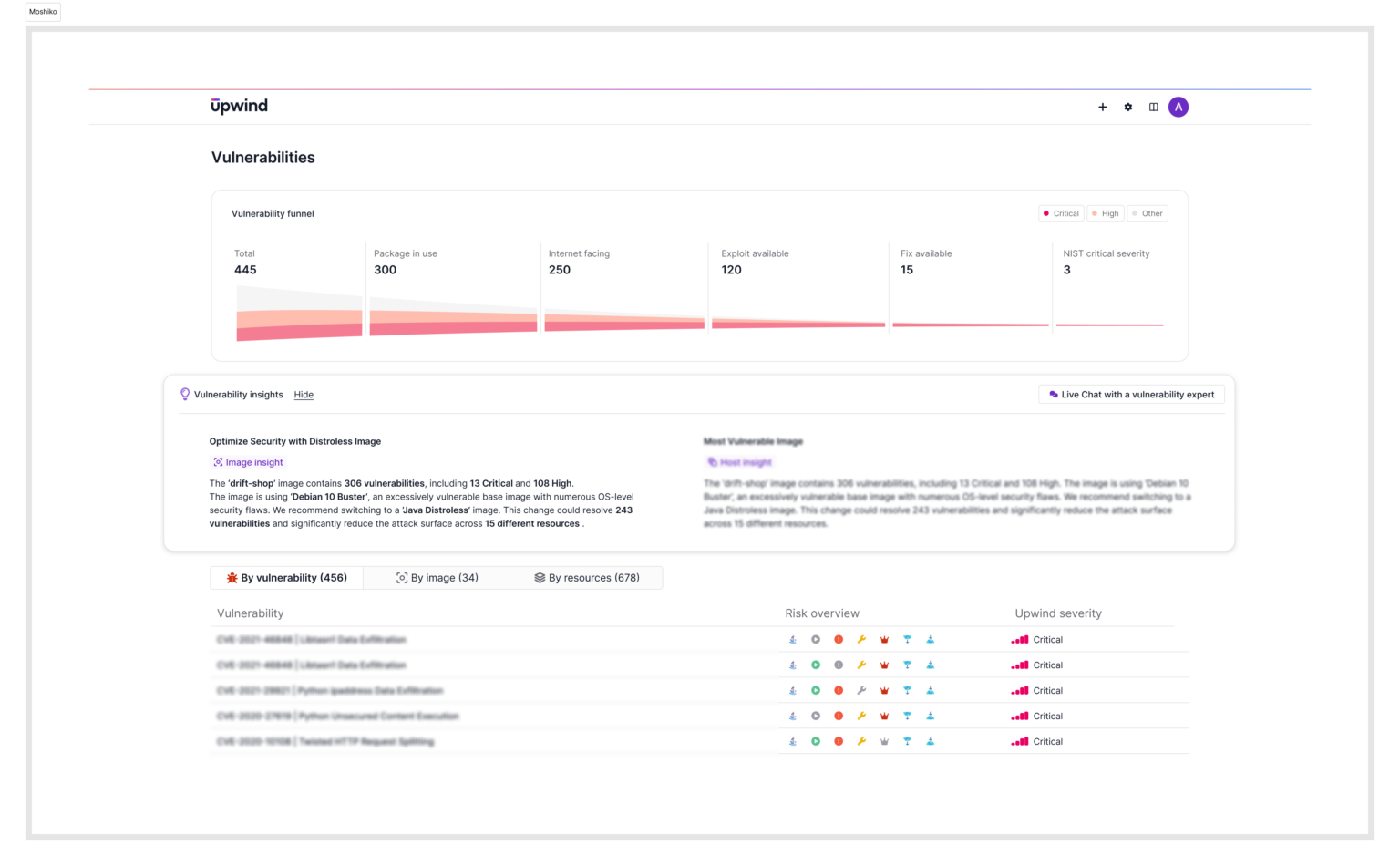Screen dimensions: 1400x866
Task: Toggle the High severity legend filter
Action: click(x=1106, y=214)
